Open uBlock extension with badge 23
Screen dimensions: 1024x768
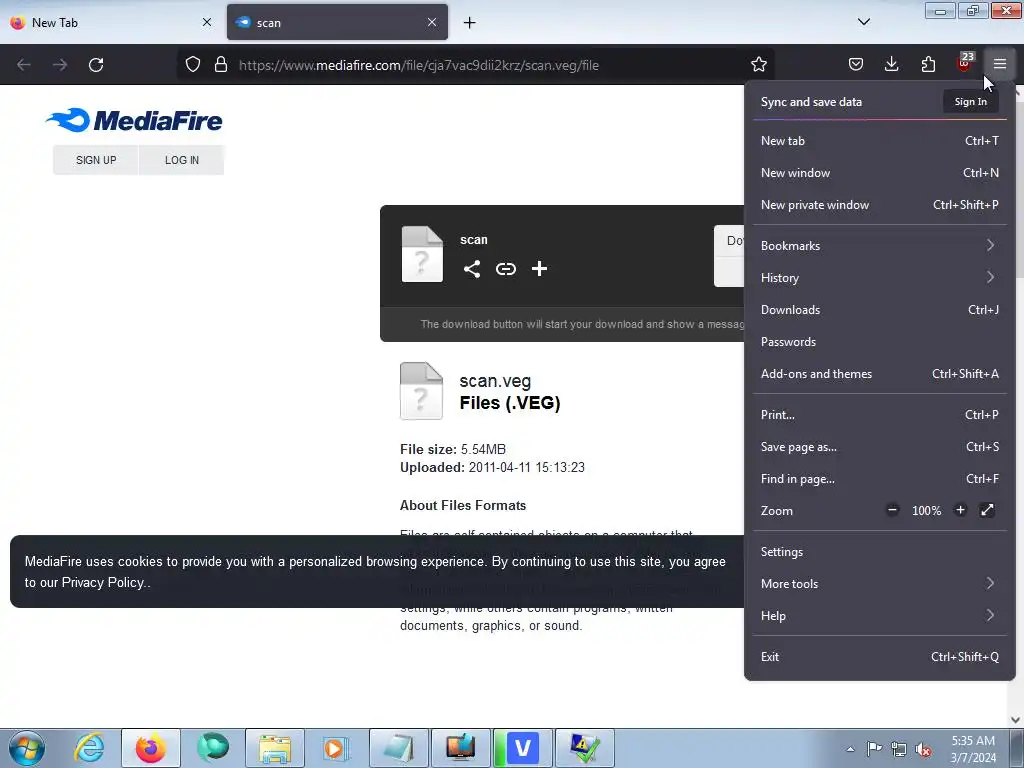965,63
